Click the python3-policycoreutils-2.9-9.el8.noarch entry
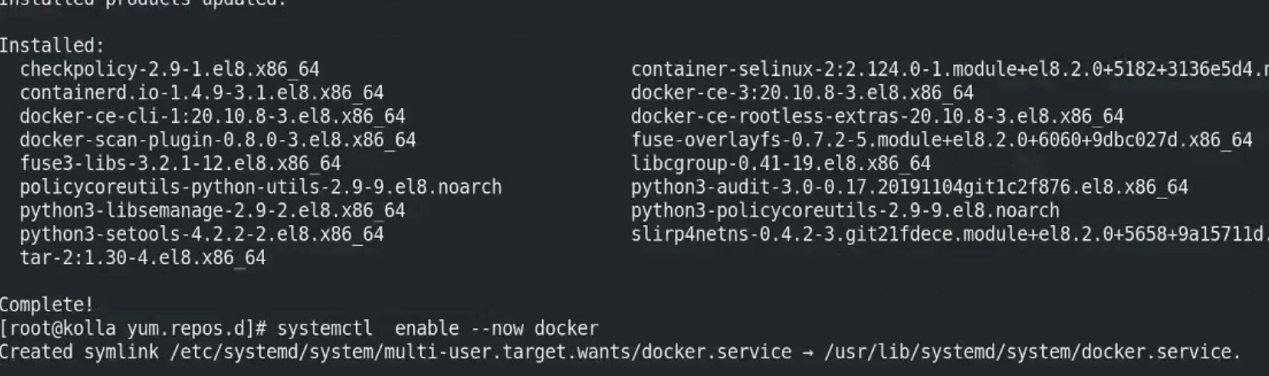 tap(845, 210)
